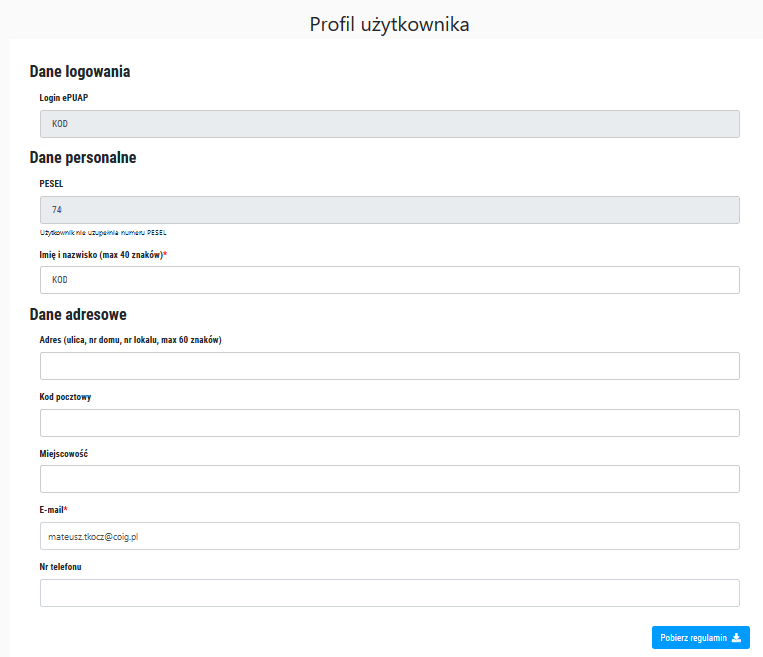Click the PESEL label

(x=51, y=184)
